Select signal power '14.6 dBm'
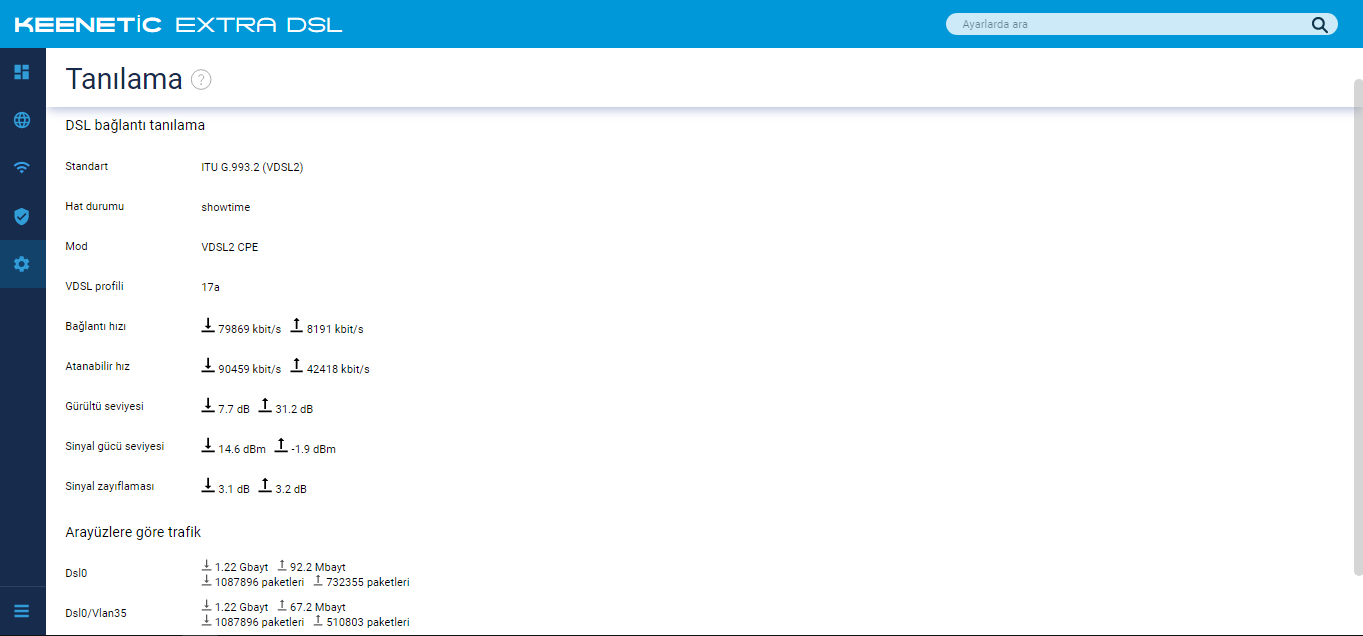The image size is (1363, 636). 242,449
